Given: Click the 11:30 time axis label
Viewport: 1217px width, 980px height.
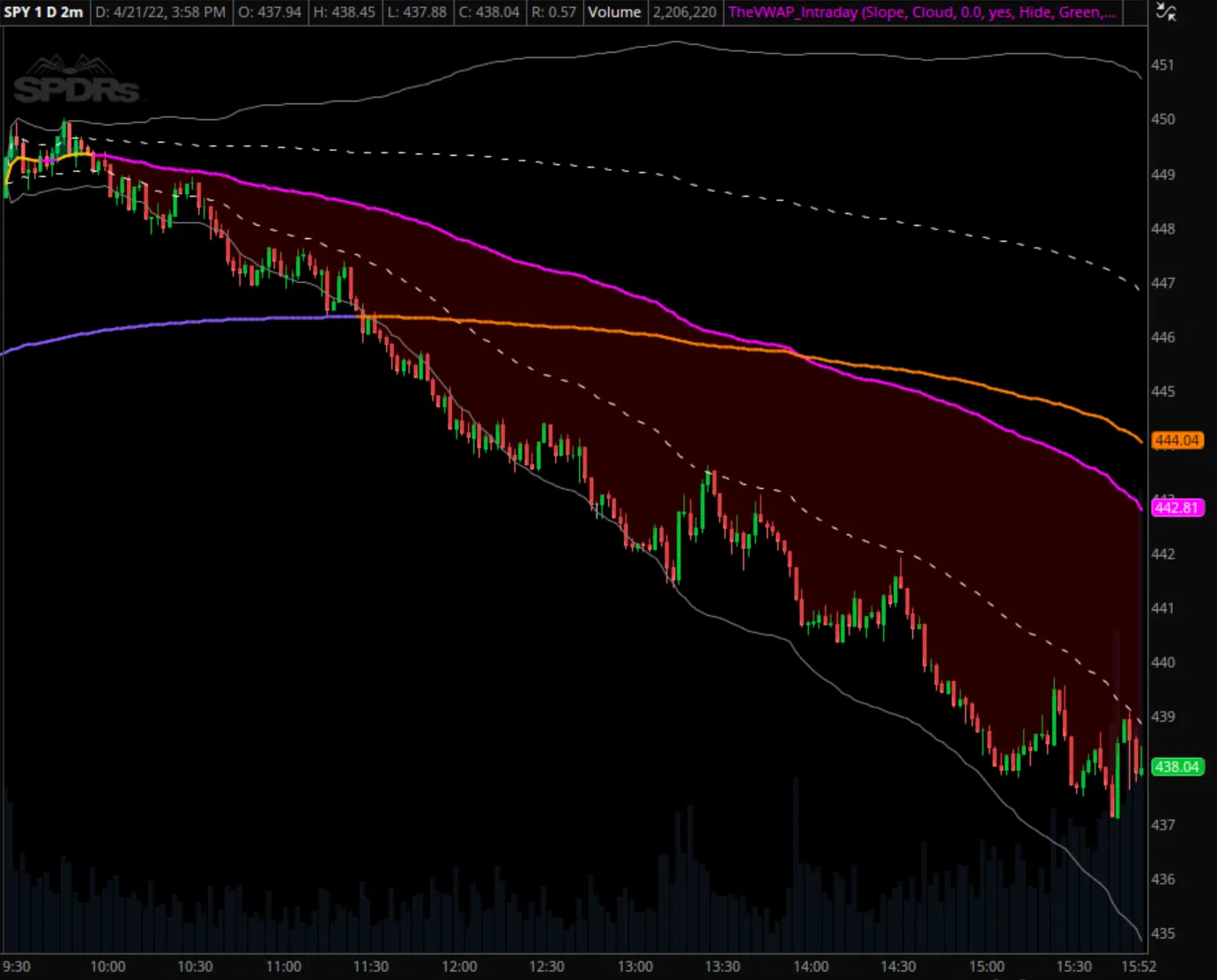Looking at the screenshot, I should pyautogui.click(x=370, y=967).
